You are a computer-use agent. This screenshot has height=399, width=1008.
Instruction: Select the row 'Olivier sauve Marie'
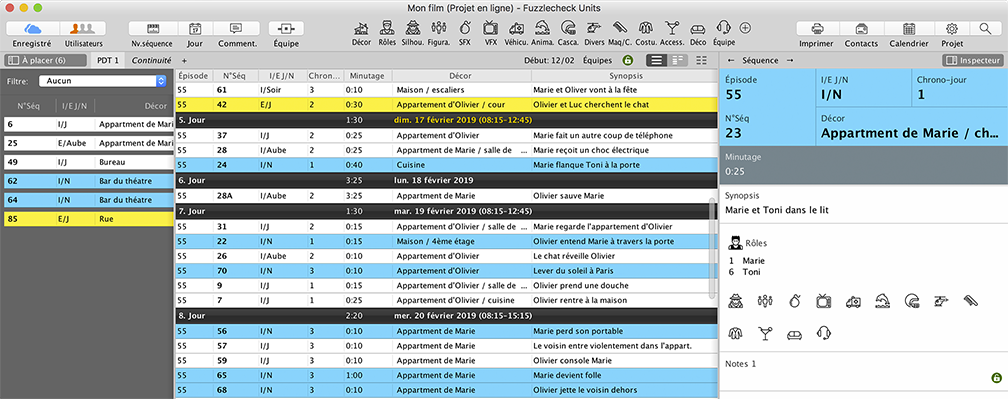[446, 195]
